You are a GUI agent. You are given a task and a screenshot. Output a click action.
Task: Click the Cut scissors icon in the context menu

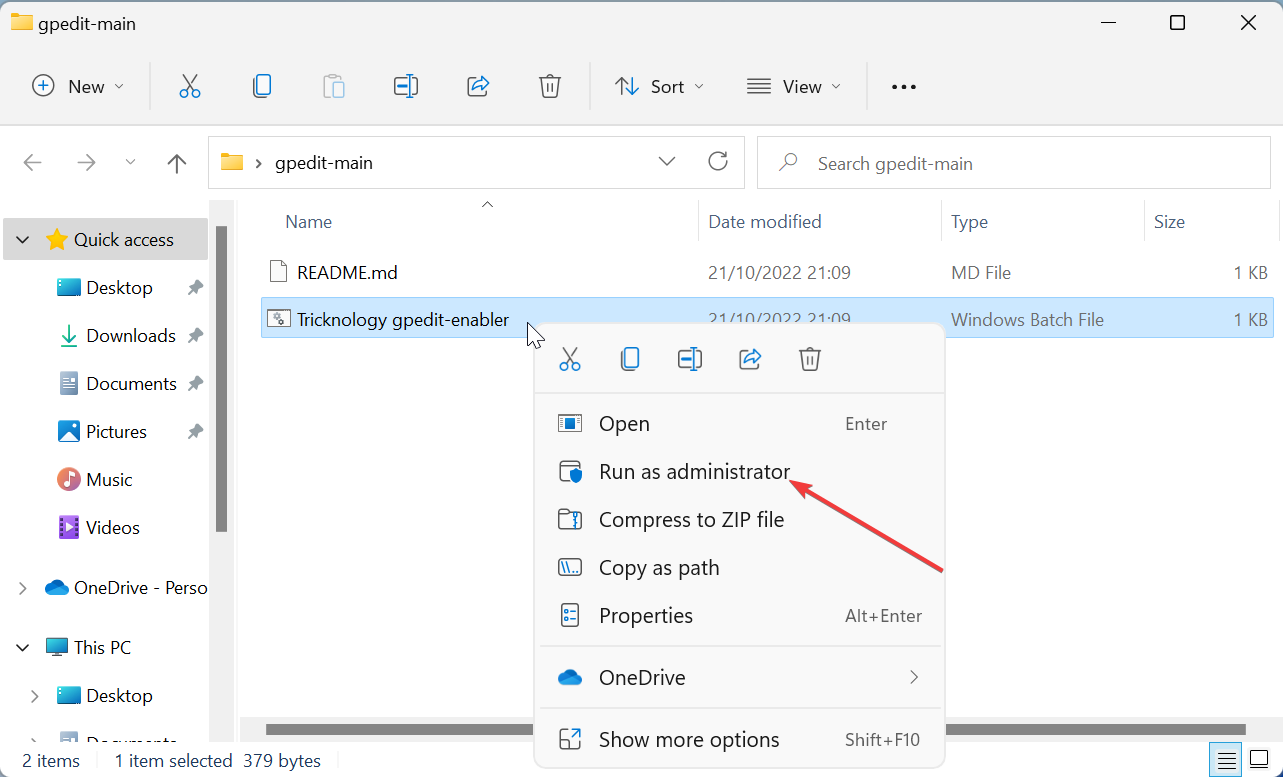(x=570, y=359)
